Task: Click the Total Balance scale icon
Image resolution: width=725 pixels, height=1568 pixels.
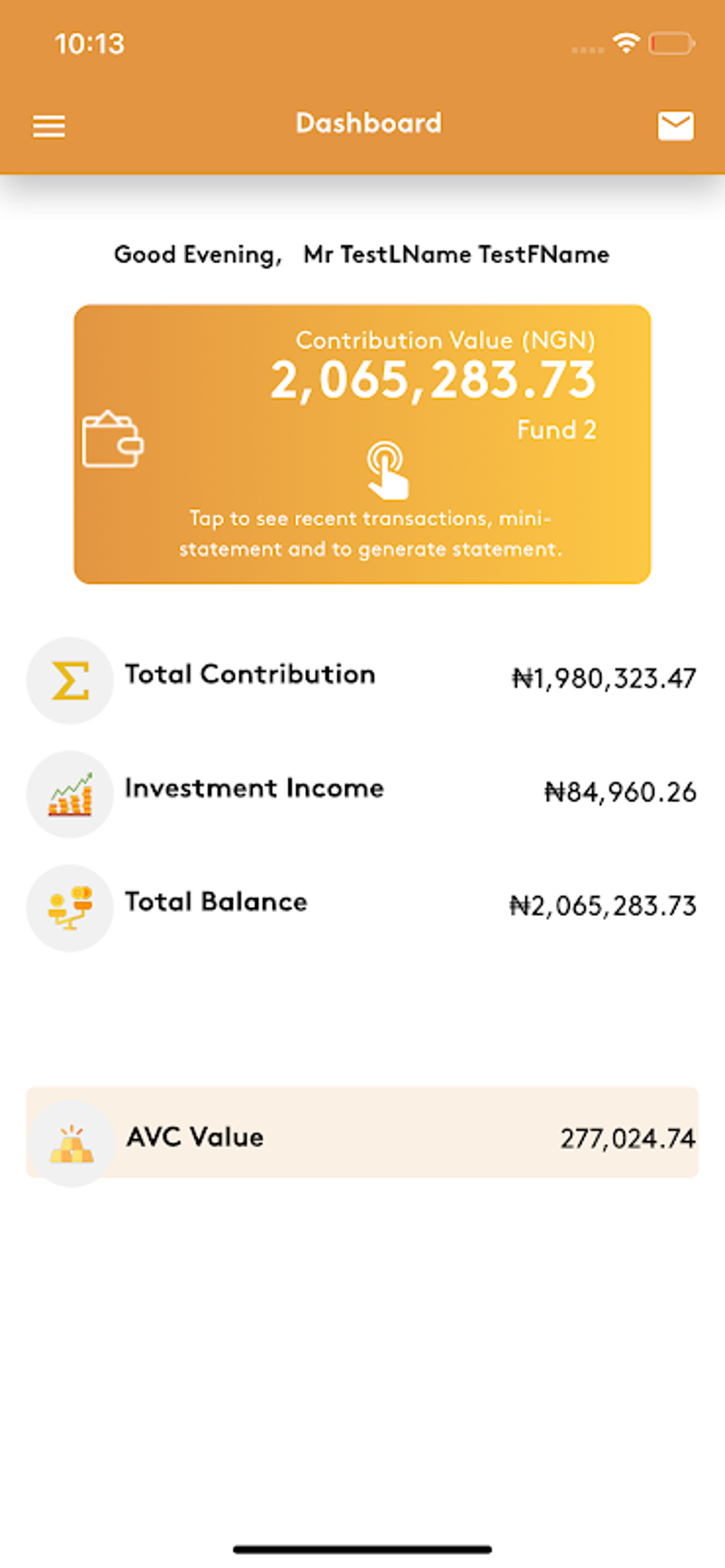Action: click(70, 908)
